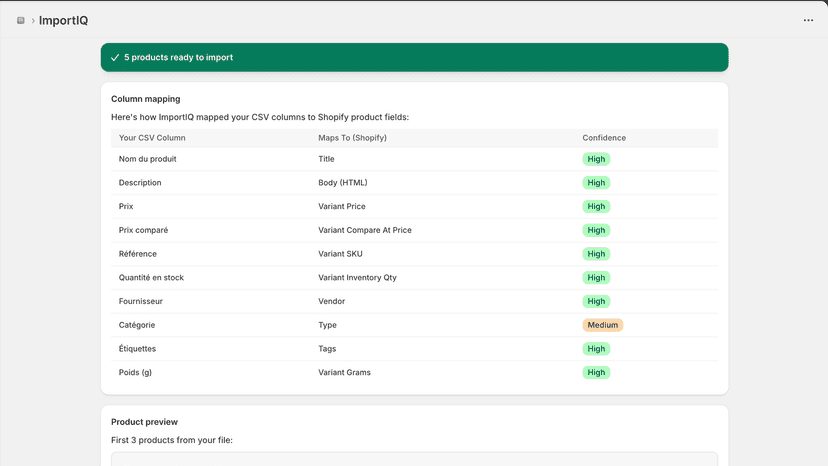Select the 'Poids (g)' cell
Viewport: 828px width, 466px height.
pyautogui.click(x=135, y=372)
